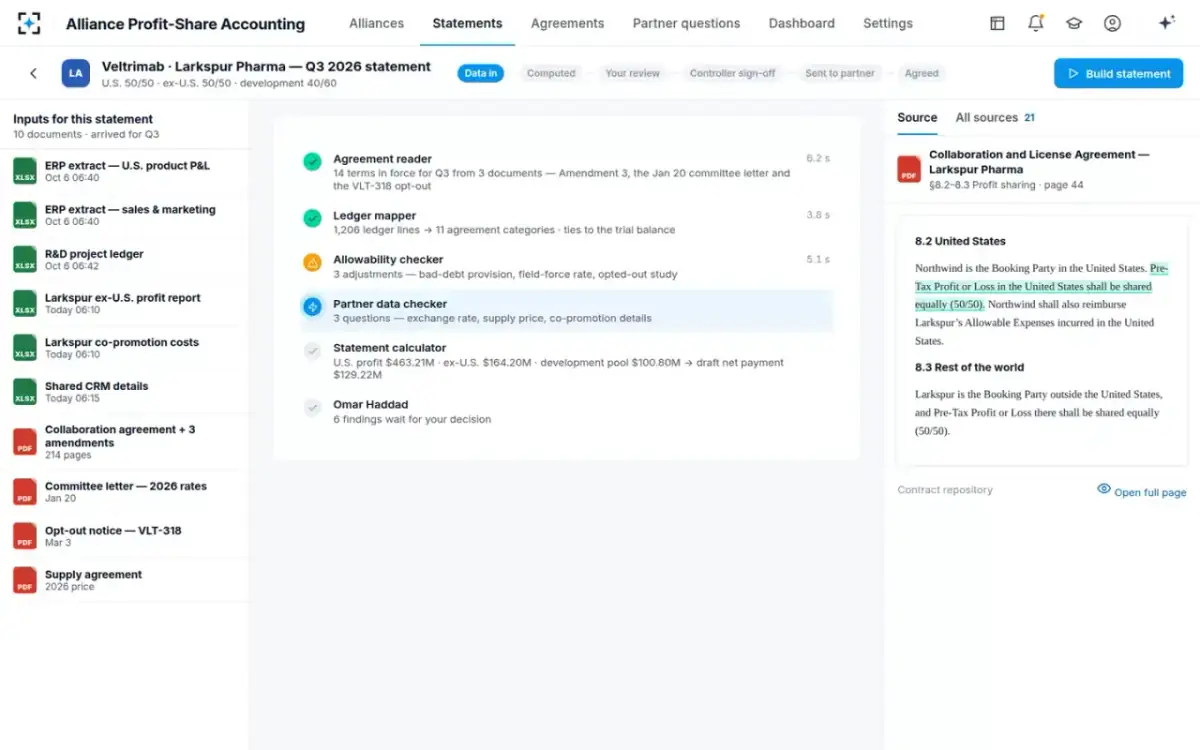Select the Your review stage
Image resolution: width=1200 pixels, height=750 pixels.
tap(632, 73)
